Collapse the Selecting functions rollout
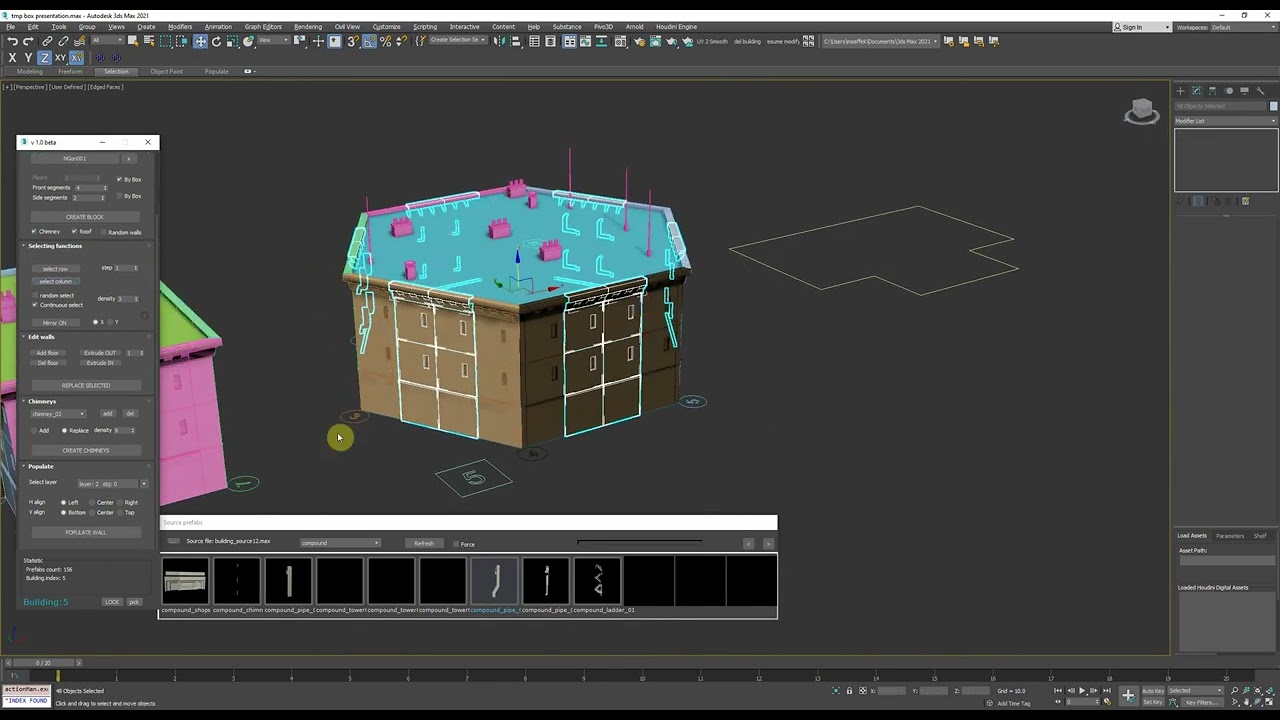Viewport: 1280px width, 720px height. point(55,246)
